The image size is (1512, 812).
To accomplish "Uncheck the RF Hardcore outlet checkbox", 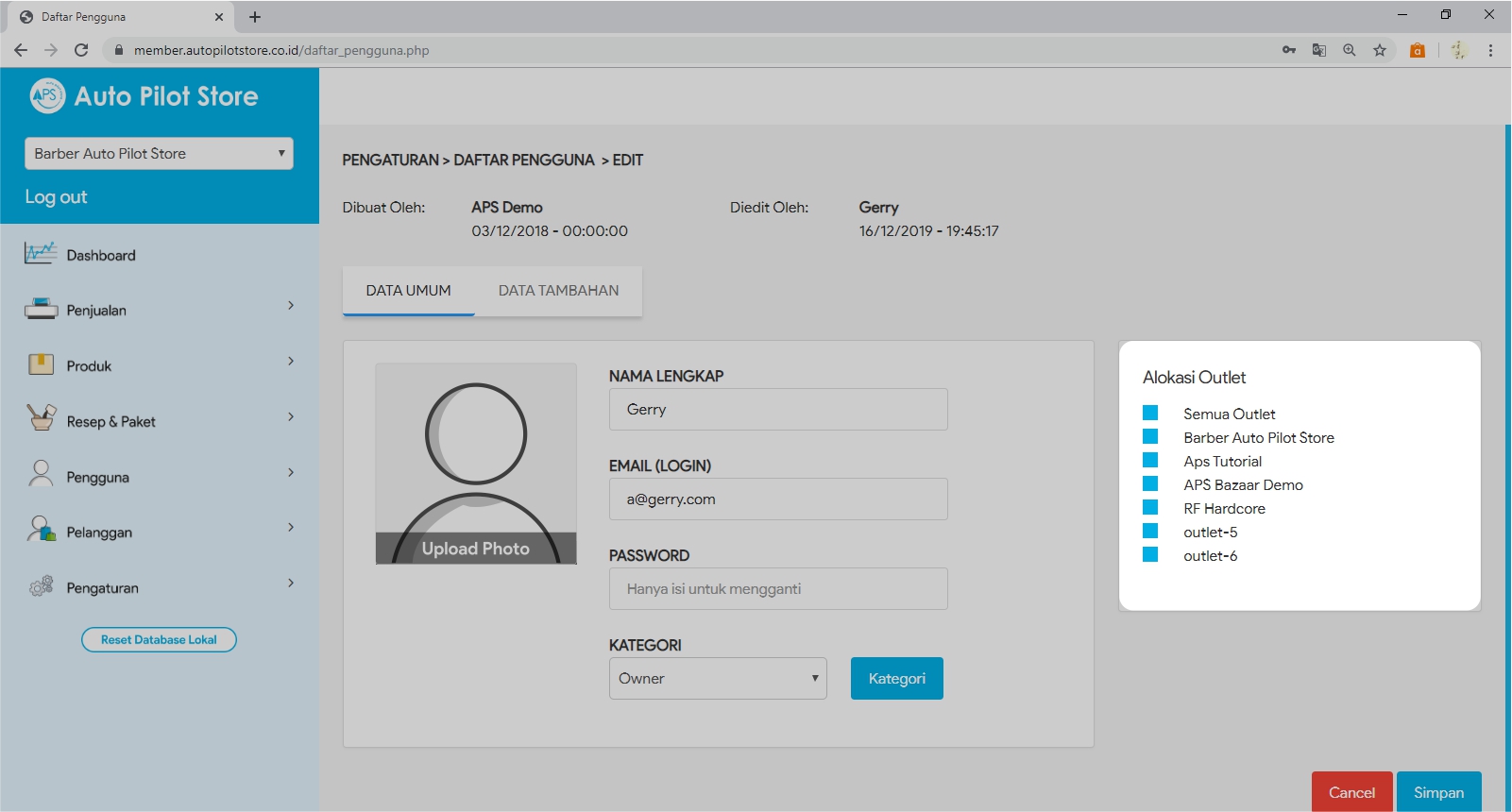I will tap(1150, 507).
